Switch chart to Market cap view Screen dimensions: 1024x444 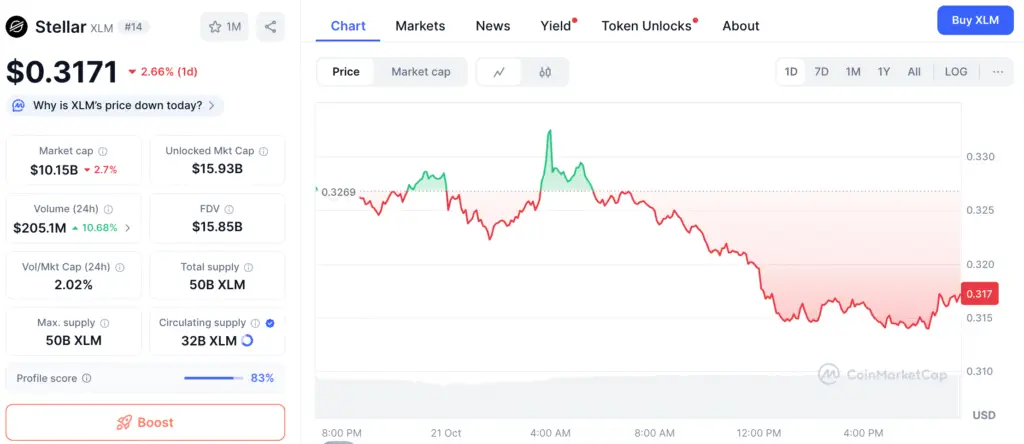coord(421,72)
